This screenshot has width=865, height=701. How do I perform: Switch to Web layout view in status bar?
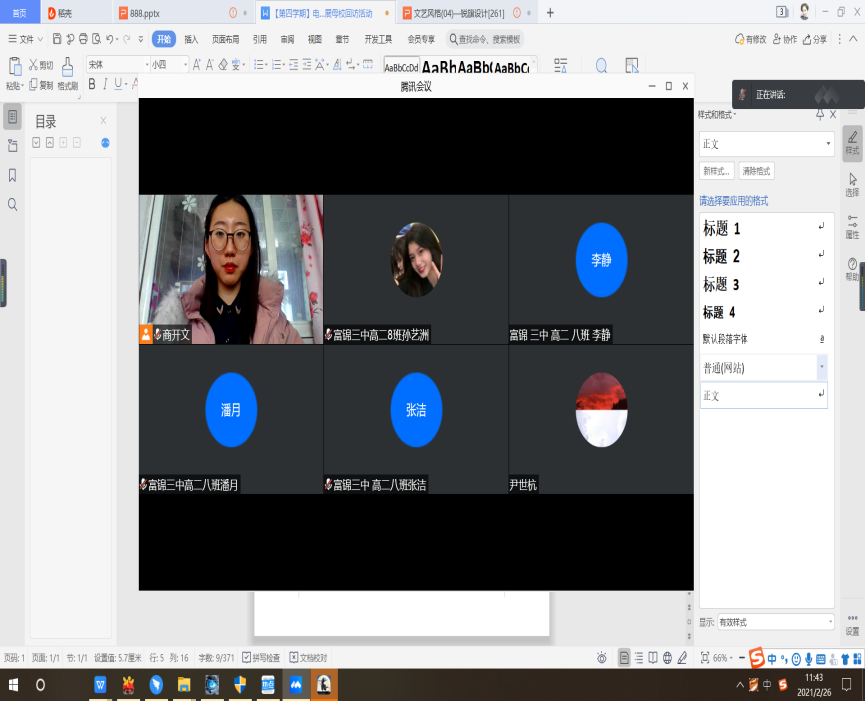point(668,657)
